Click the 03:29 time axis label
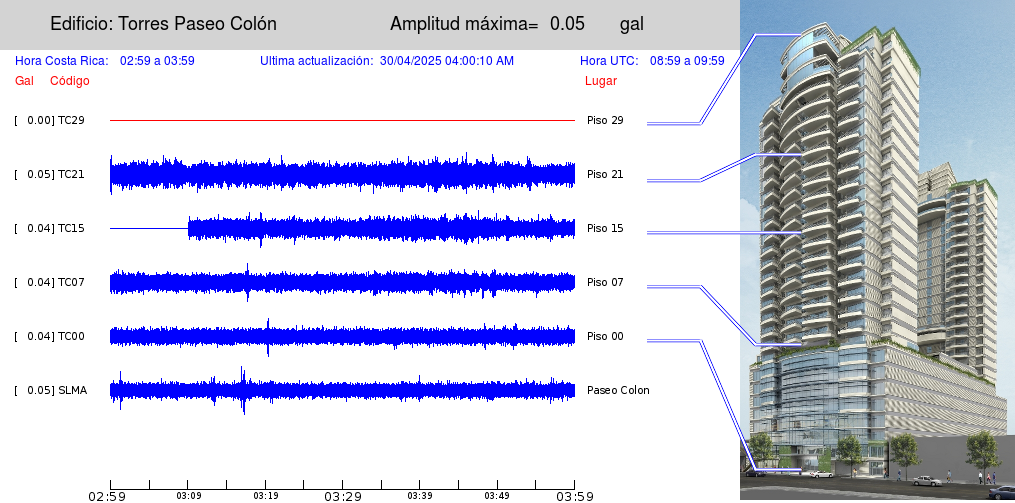This screenshot has height=503, width=1015. point(342,497)
